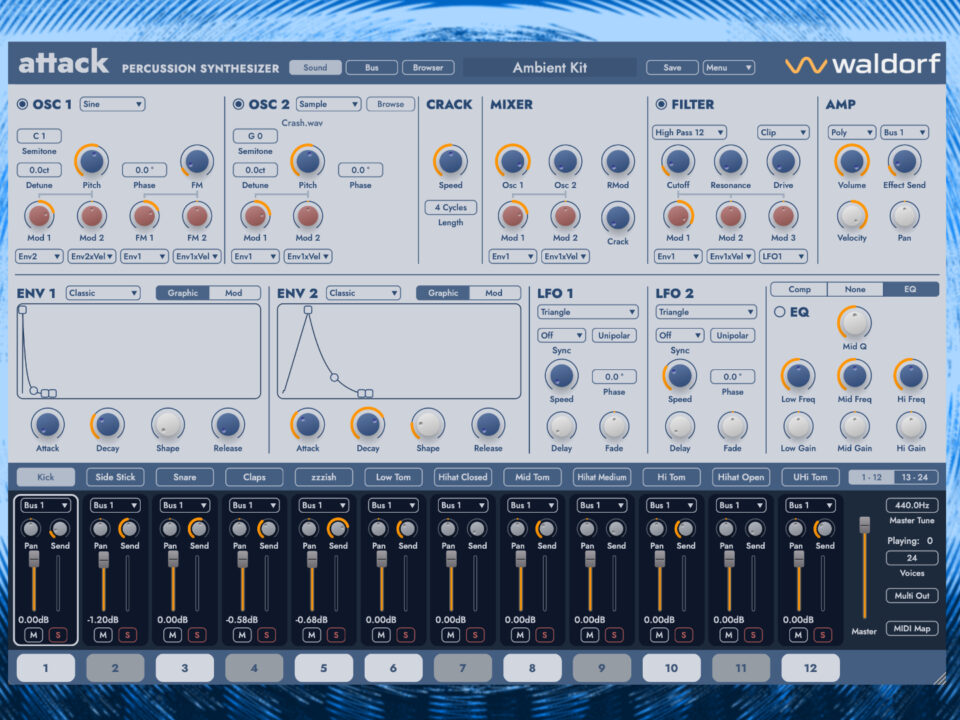Click the Filter Cutoff knob
The image size is (960, 720).
click(678, 161)
